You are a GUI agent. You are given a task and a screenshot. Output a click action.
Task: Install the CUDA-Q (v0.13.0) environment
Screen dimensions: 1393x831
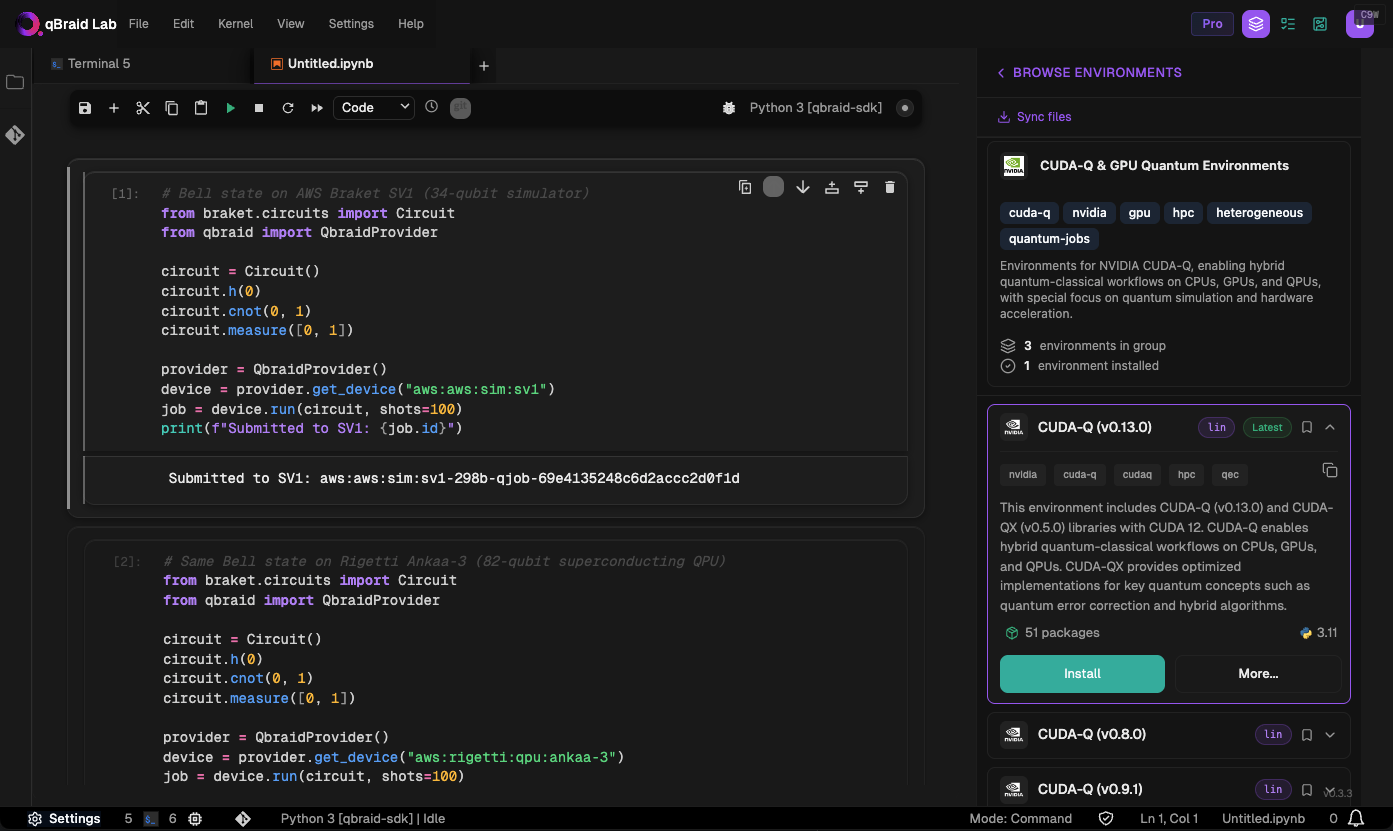click(1082, 674)
